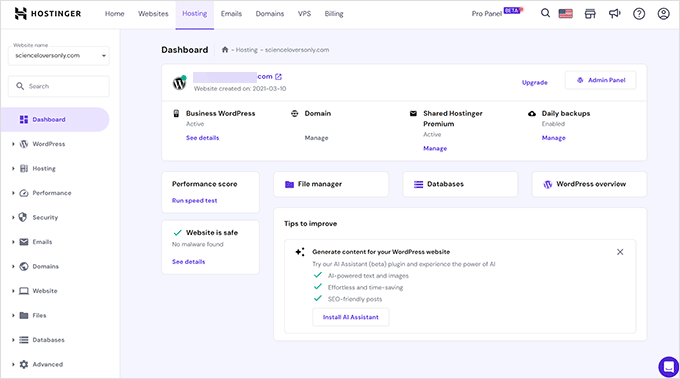The width and height of the screenshot is (680, 379).
Task: Click the WordPress icon in sidebar
Action: [x=24, y=144]
